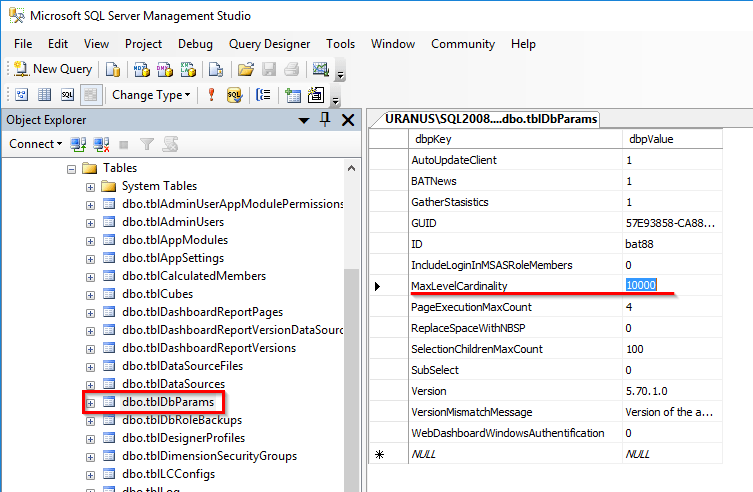The image size is (753, 492).
Task: Click the SQL Server Compact Query icon
Action: [216, 70]
